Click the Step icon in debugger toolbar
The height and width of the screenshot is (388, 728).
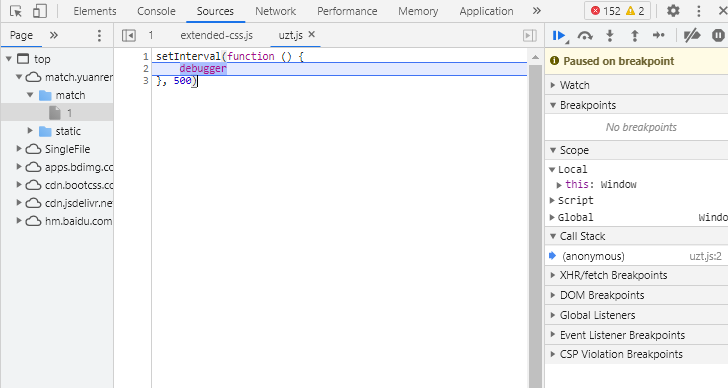[x=658, y=35]
